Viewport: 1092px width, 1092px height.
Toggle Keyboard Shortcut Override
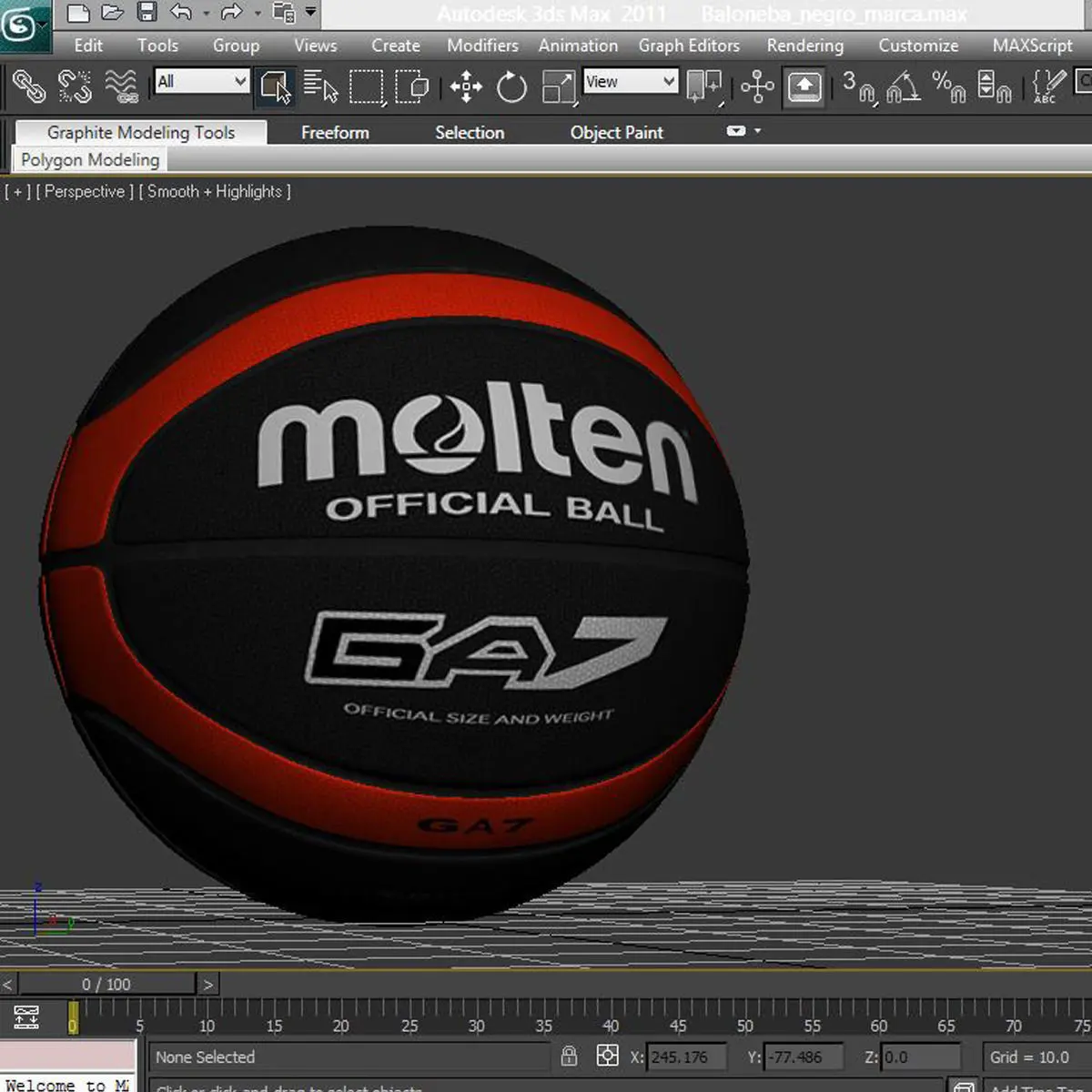[x=804, y=87]
